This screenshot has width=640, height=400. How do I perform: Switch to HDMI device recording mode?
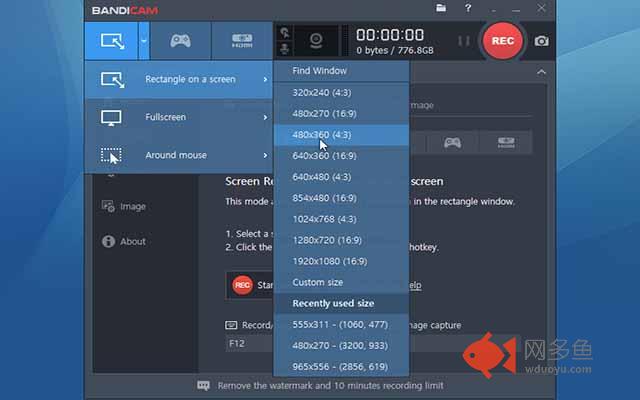point(242,41)
